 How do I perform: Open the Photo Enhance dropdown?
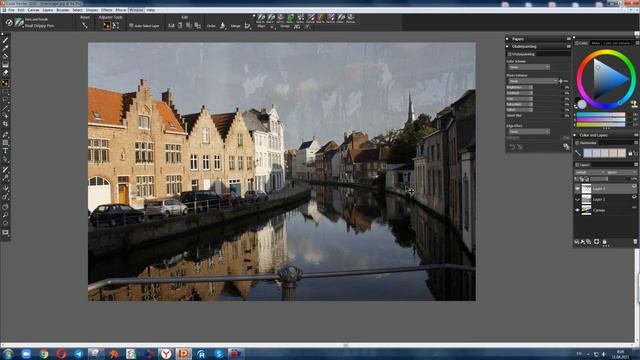pyautogui.click(x=533, y=81)
